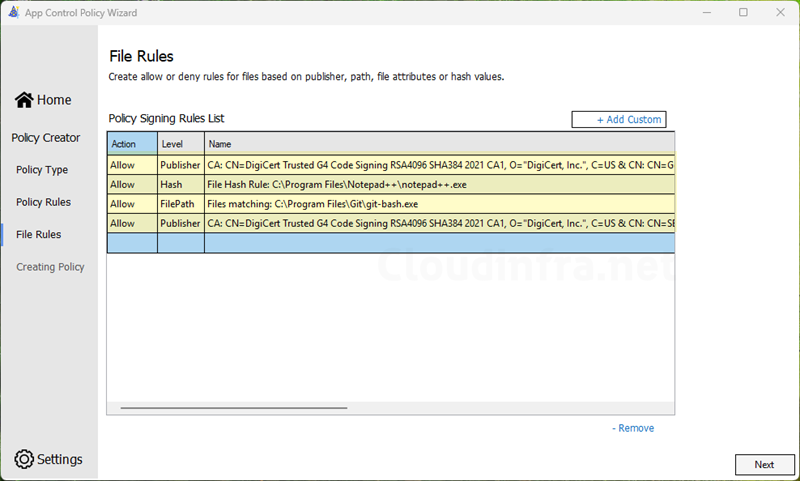Open the Policy Creator page

[x=46, y=138]
